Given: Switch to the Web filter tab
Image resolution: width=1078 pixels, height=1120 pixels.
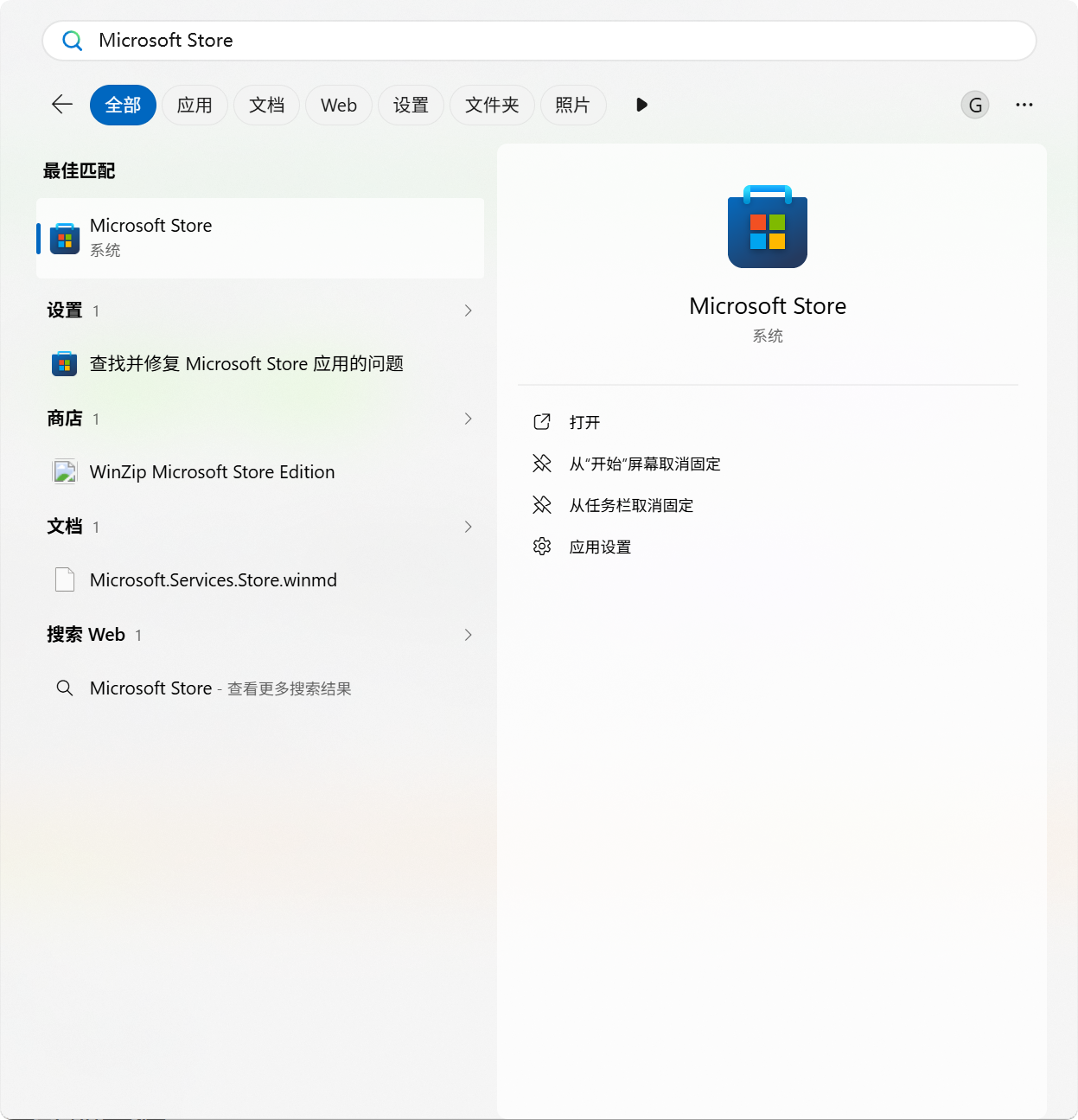Looking at the screenshot, I should tap(338, 106).
